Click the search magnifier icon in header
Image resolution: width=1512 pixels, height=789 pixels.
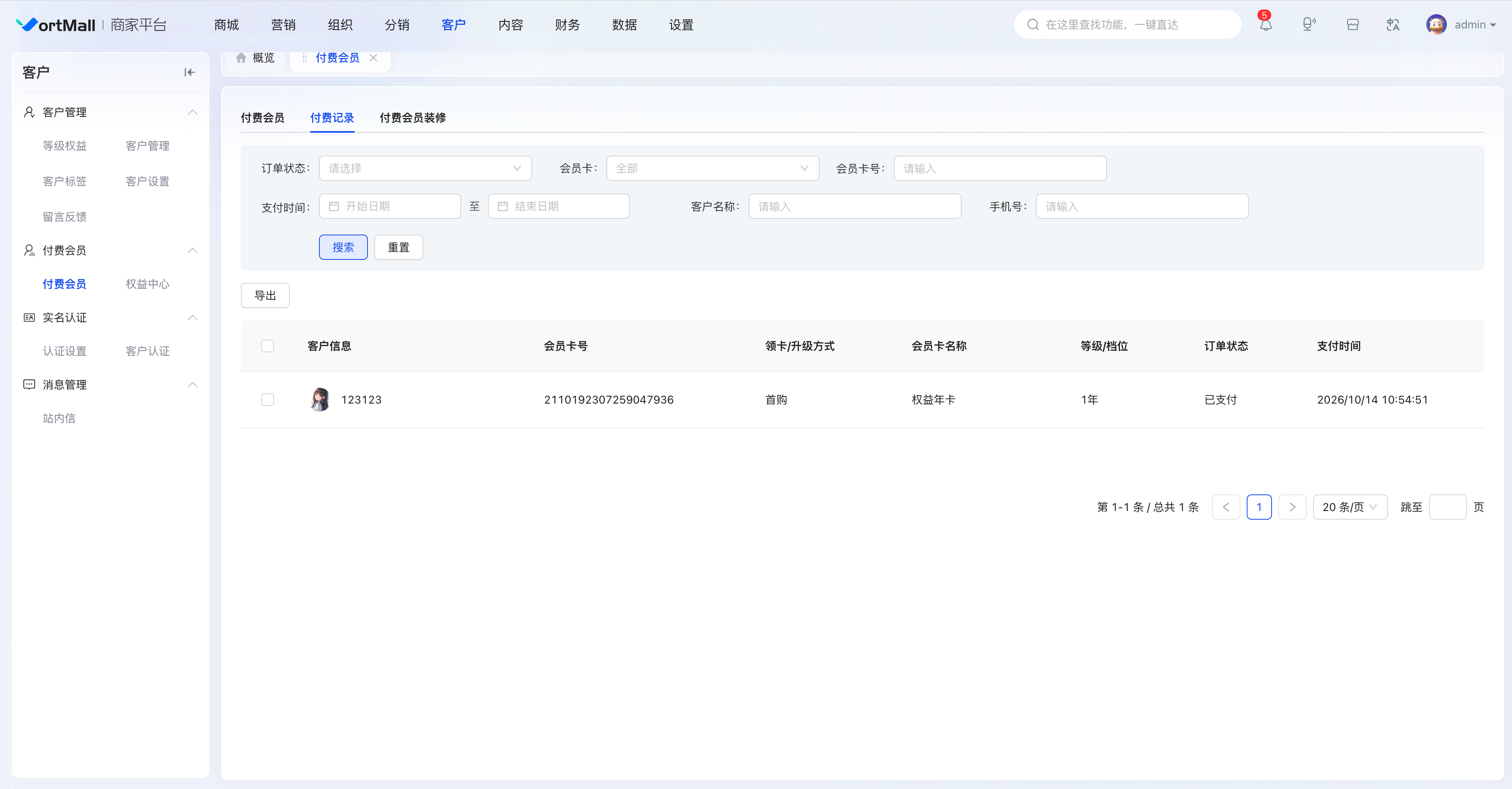1032,24
